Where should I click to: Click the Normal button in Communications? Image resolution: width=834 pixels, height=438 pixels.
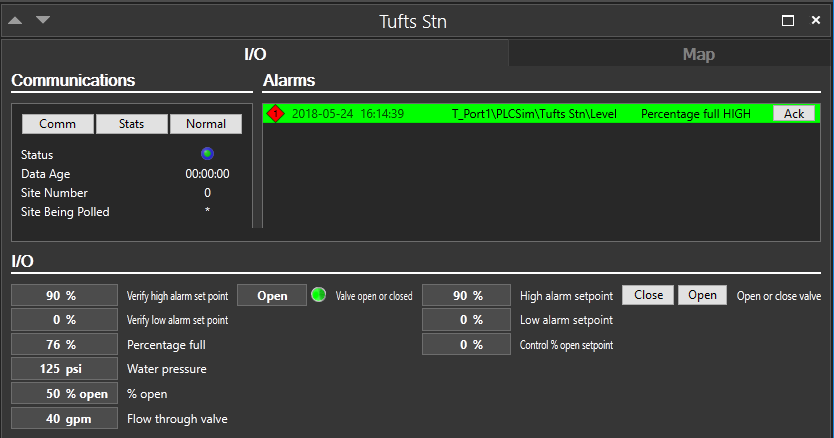[205, 124]
